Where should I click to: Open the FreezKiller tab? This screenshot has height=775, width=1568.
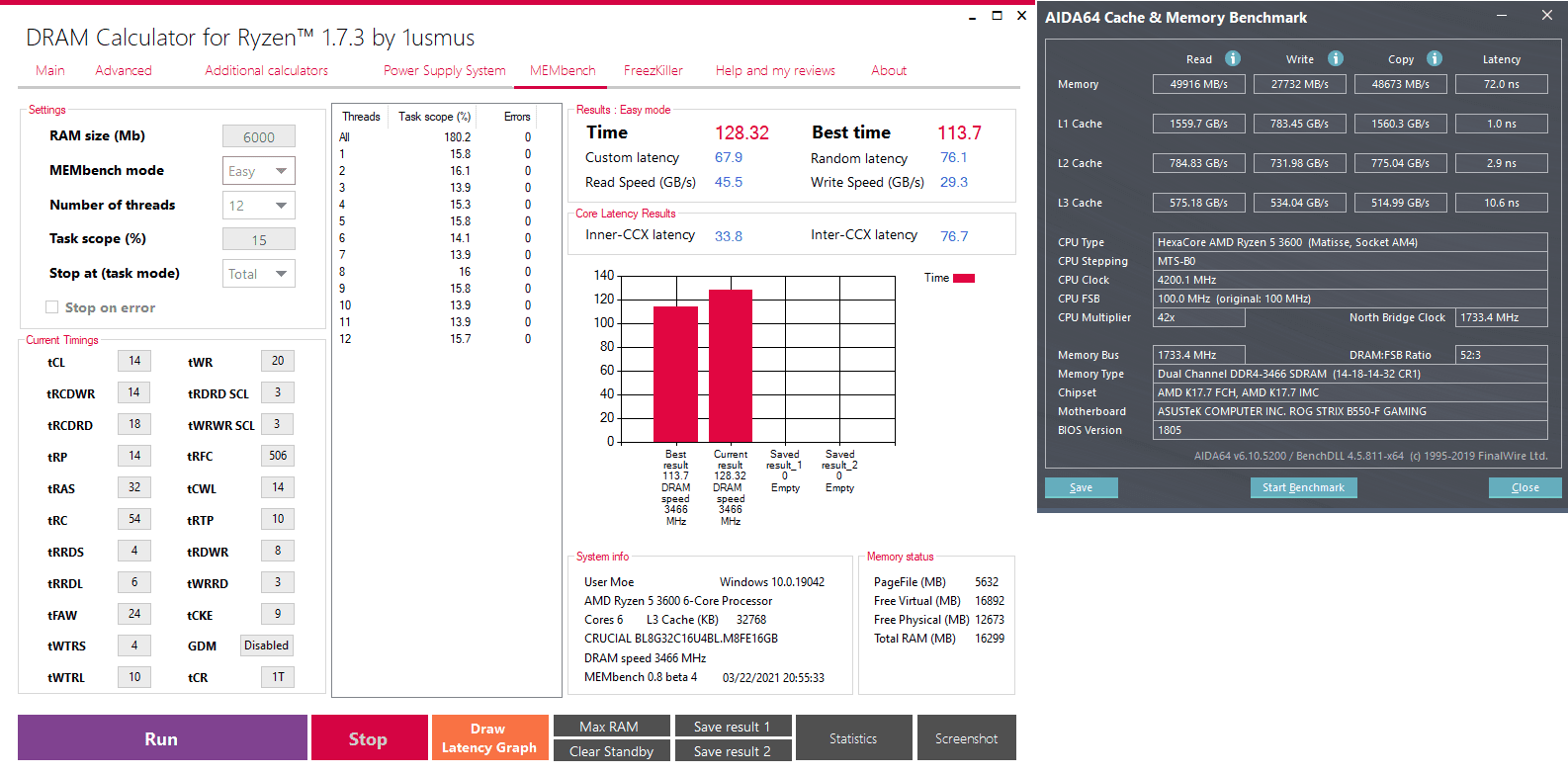(x=653, y=71)
